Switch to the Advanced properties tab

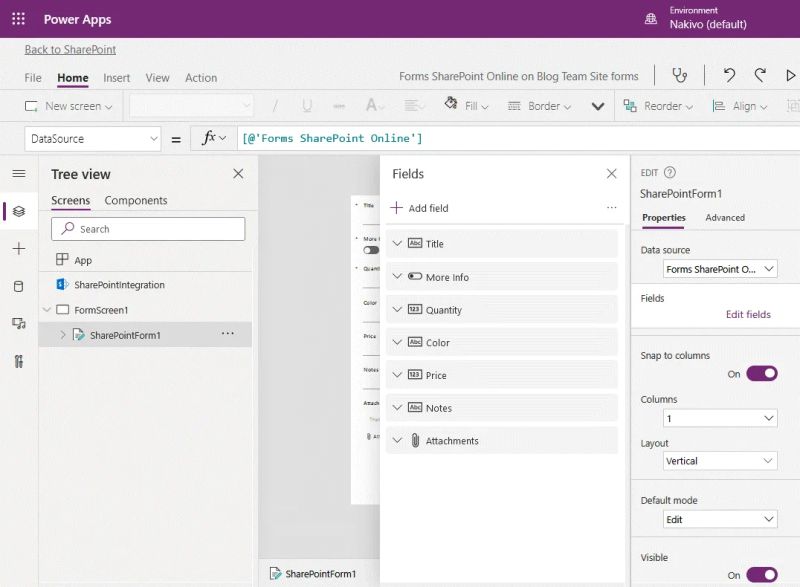click(725, 218)
